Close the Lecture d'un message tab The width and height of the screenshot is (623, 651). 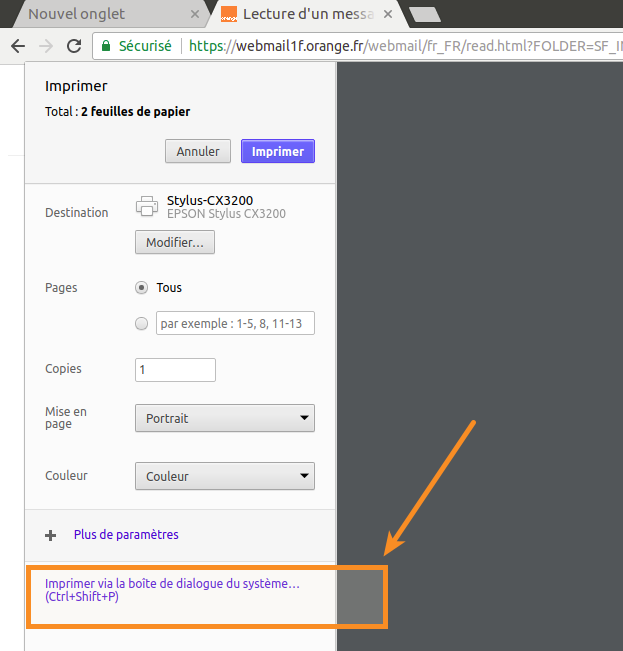tap(391, 14)
